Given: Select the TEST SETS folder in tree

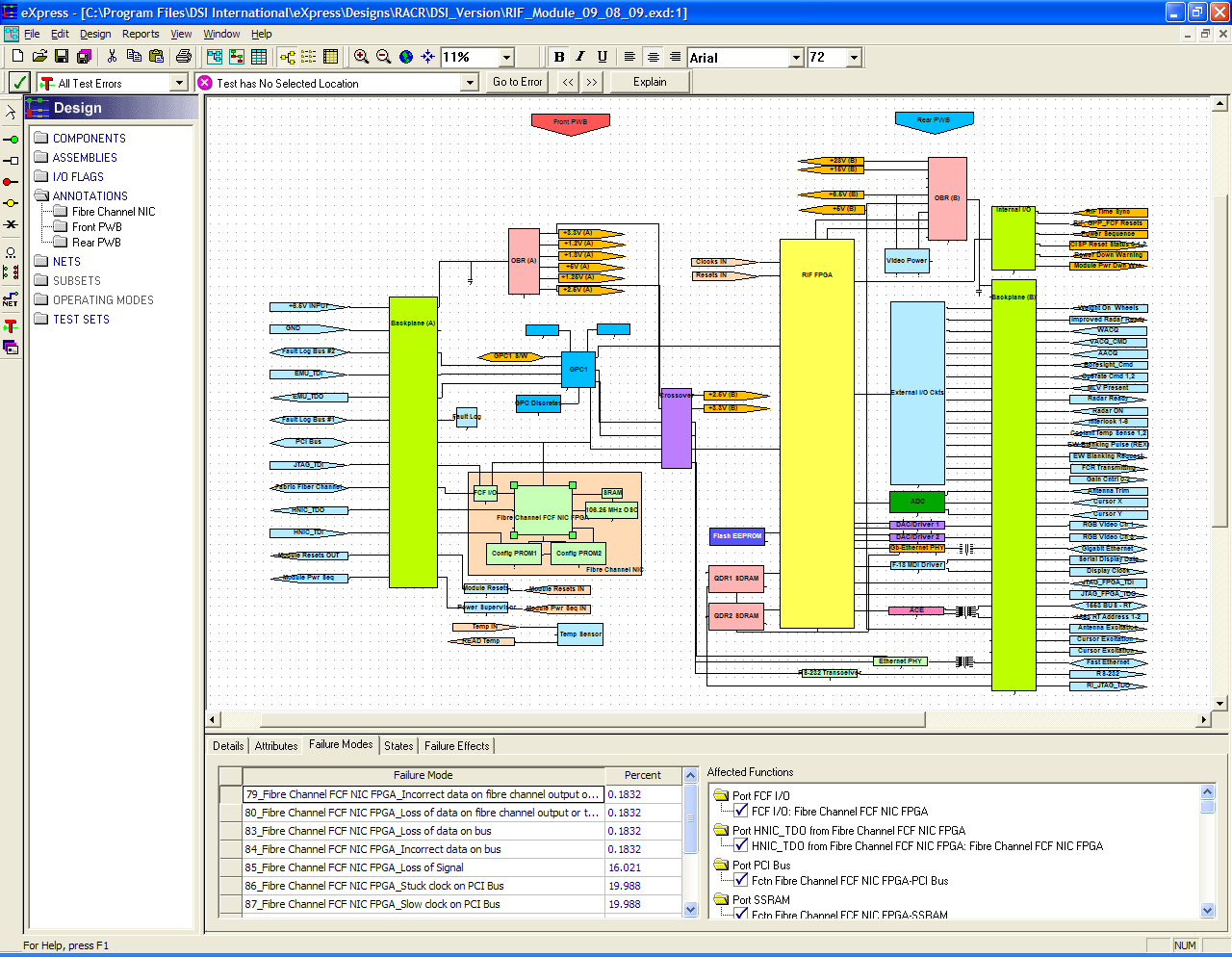Looking at the screenshot, I should 81,320.
